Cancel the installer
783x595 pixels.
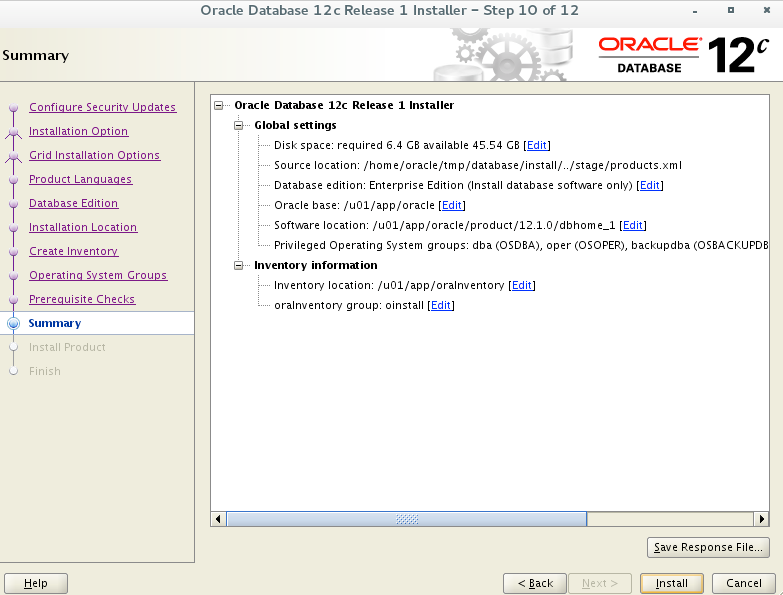tap(744, 583)
